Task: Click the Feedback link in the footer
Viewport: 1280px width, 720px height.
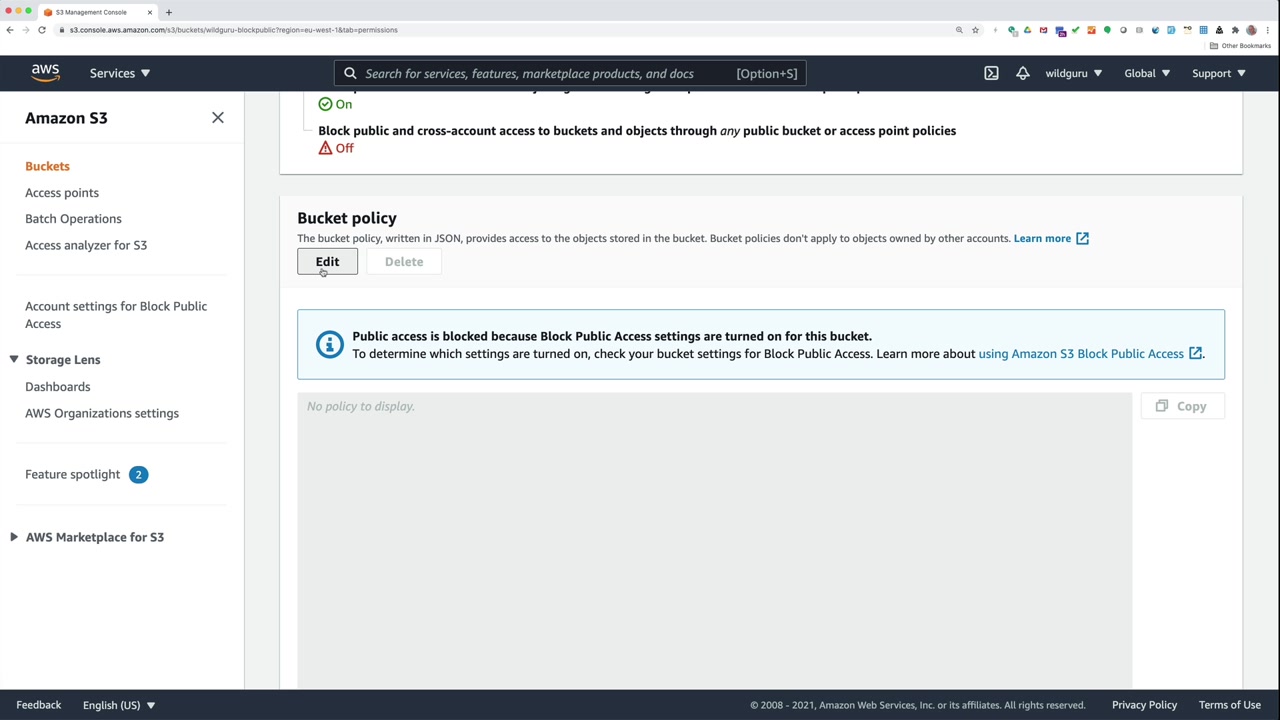Action: [x=38, y=705]
